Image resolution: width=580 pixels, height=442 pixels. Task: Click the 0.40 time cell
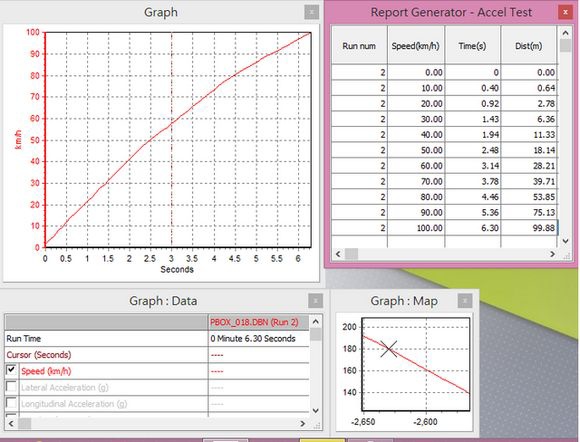point(472,88)
